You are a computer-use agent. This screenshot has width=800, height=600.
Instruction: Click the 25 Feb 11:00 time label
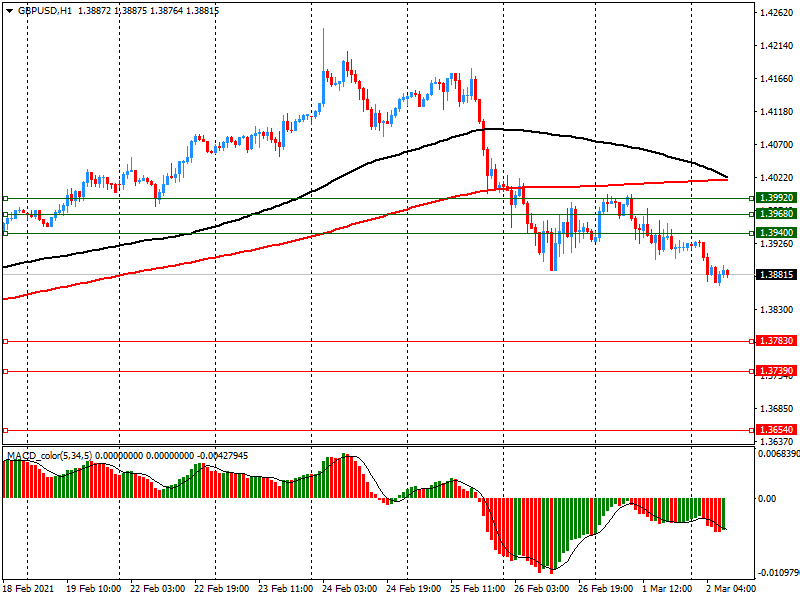click(x=478, y=588)
